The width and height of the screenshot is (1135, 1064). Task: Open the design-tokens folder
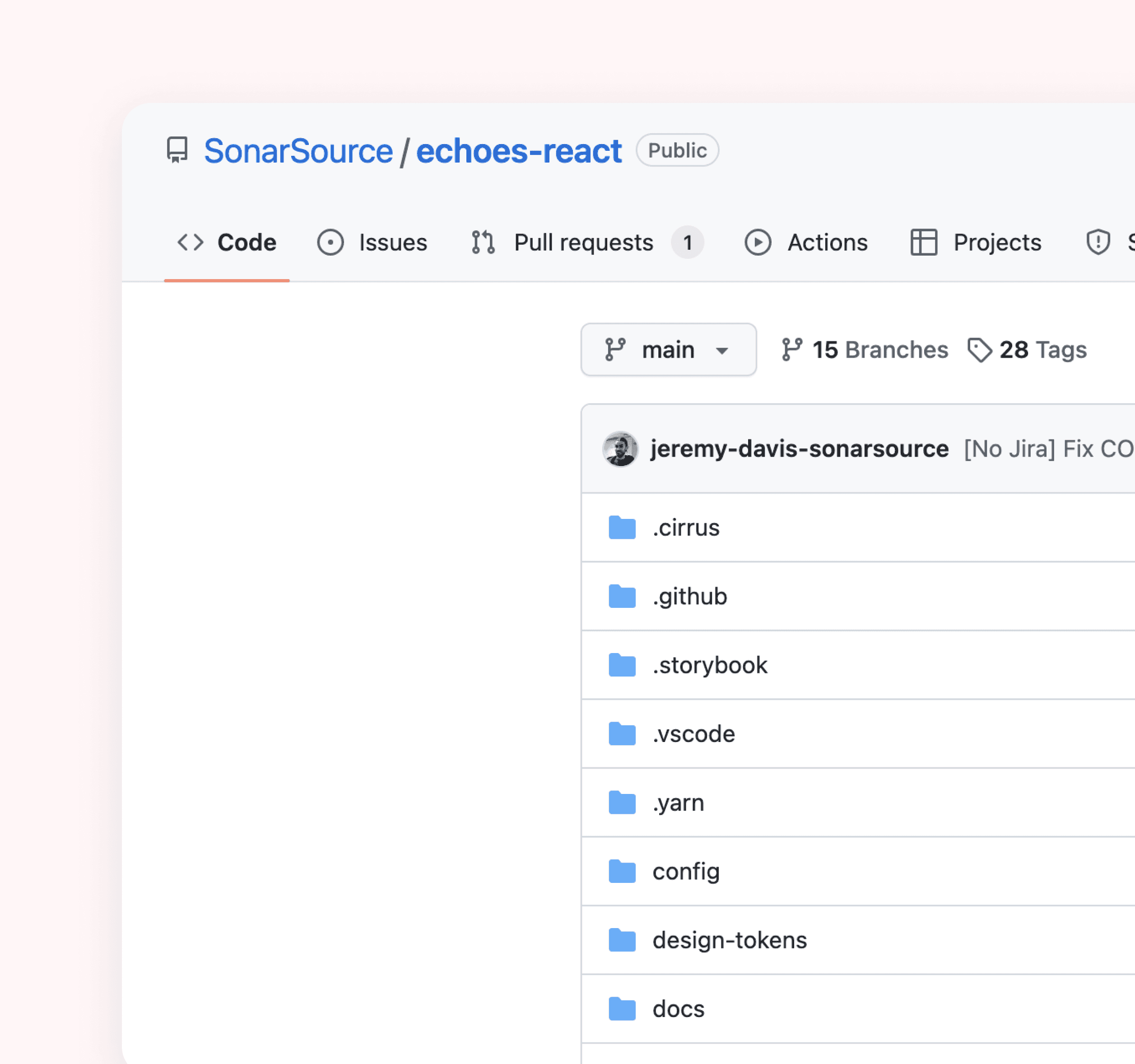pos(729,940)
